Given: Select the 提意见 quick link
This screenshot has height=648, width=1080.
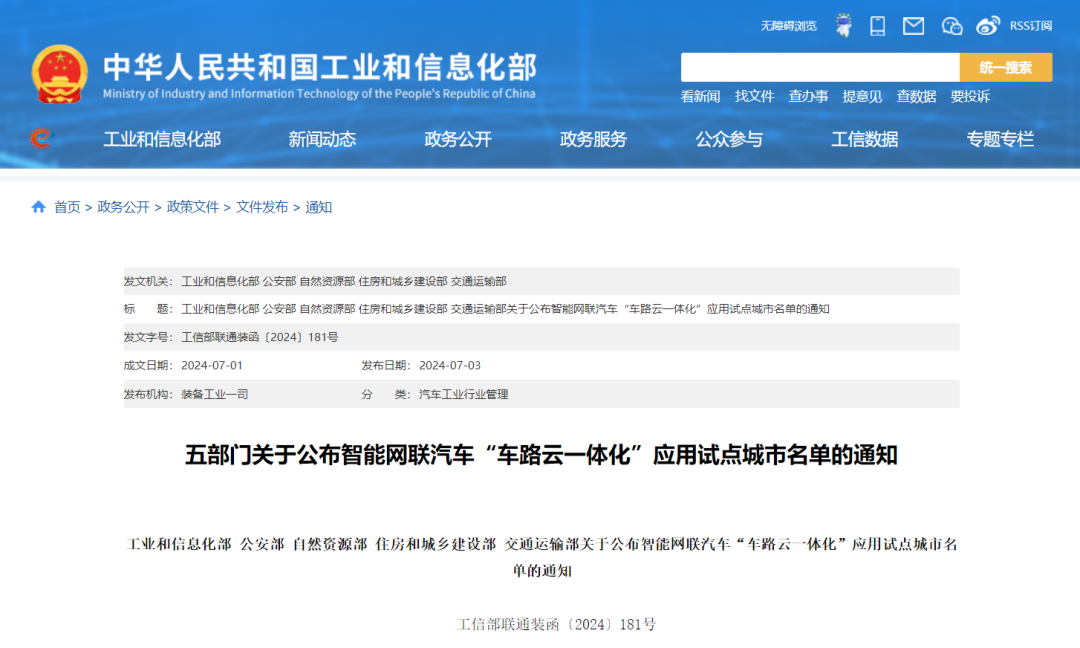Looking at the screenshot, I should 862,96.
